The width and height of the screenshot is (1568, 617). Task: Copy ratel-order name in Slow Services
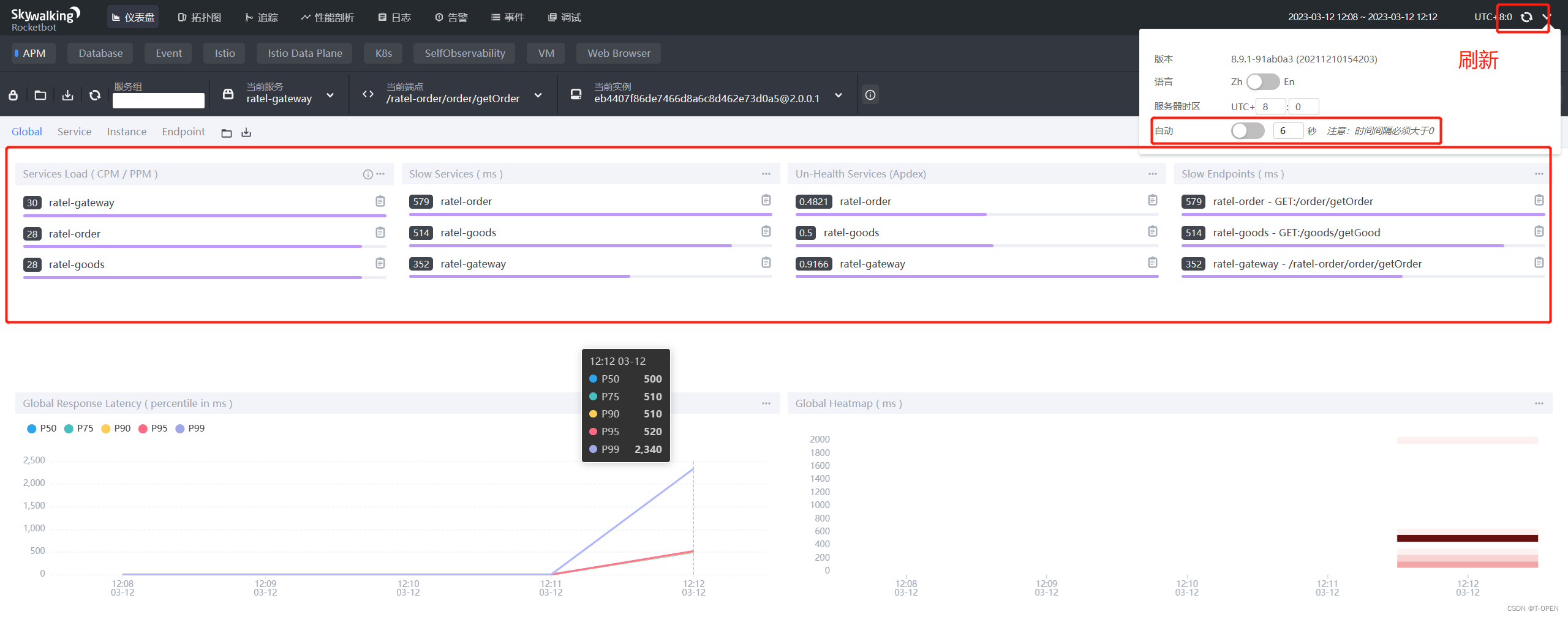[766, 200]
